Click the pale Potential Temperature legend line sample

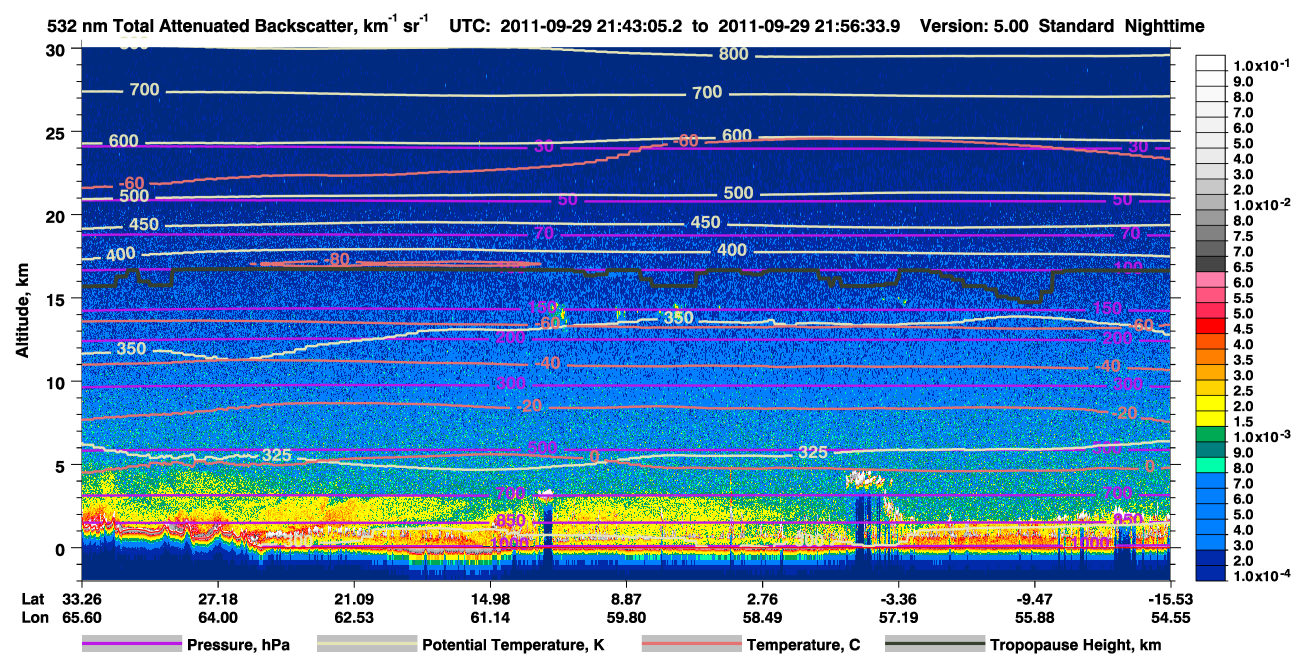coord(367,645)
